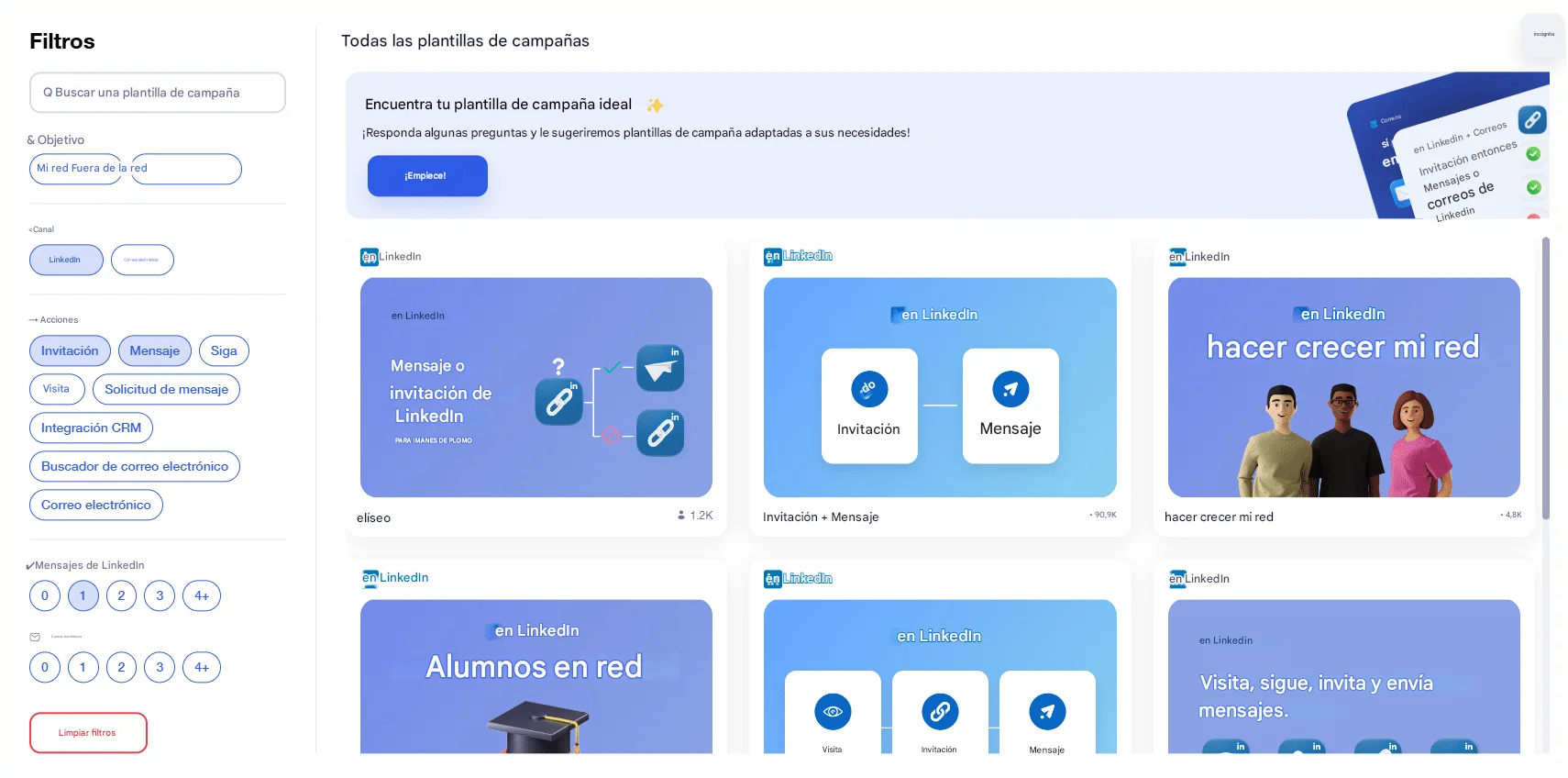Viewport: 1568px width, 778px height.
Task: Click the Visita eye icon in bottom card
Action: pyautogui.click(x=833, y=712)
